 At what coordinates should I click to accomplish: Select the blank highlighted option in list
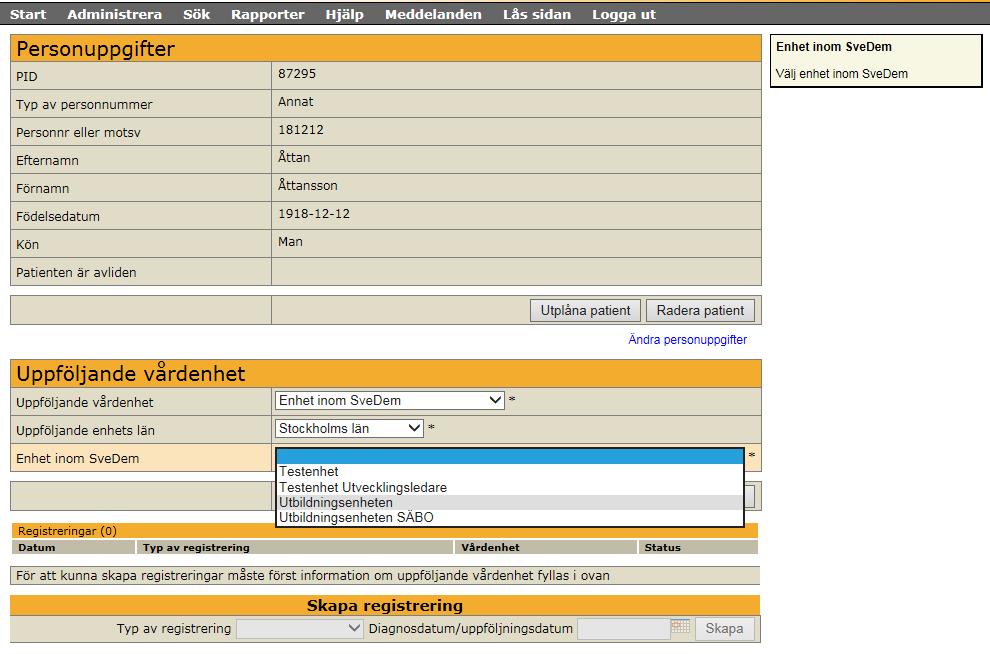point(510,456)
